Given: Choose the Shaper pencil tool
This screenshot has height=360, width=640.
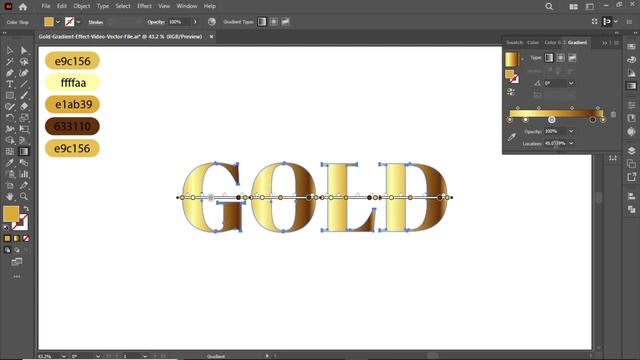Looking at the screenshot, I should coord(10,107).
